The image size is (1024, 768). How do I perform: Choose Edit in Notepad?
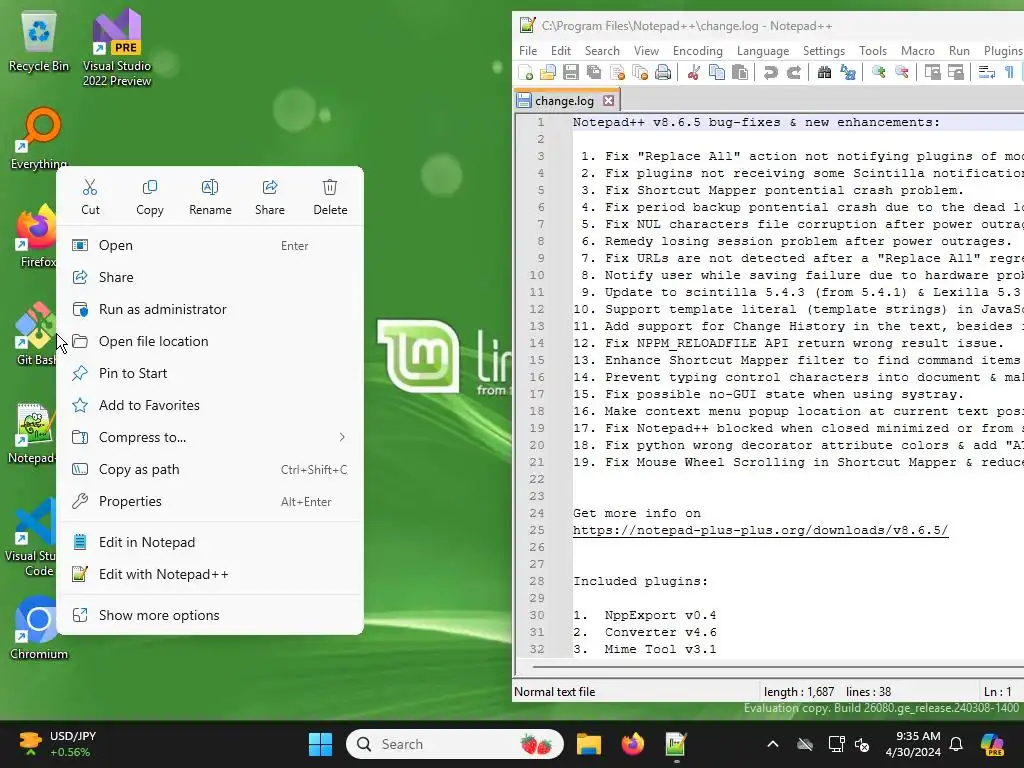tap(210, 543)
